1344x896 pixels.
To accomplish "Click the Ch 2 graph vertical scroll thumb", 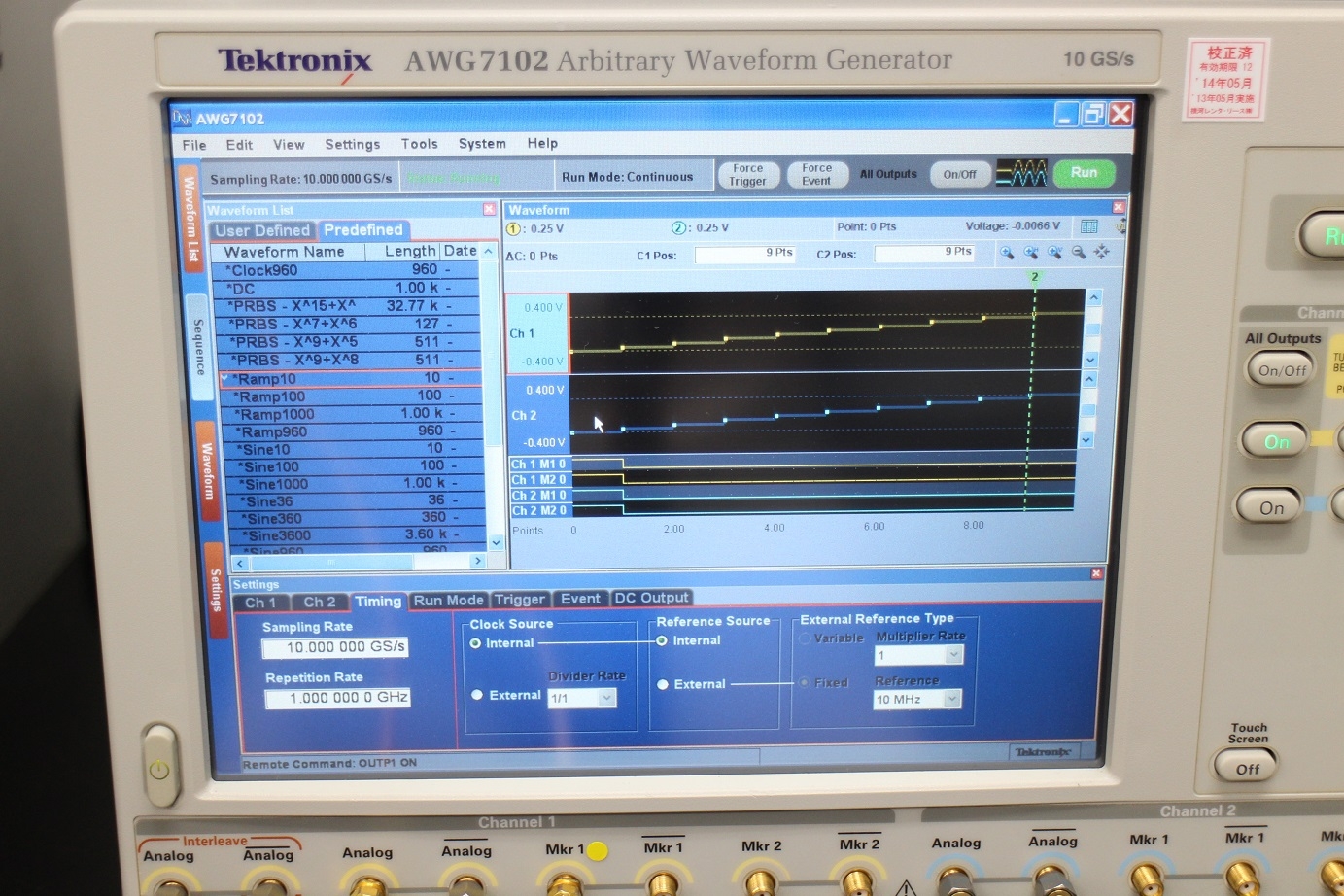I will (x=1088, y=410).
